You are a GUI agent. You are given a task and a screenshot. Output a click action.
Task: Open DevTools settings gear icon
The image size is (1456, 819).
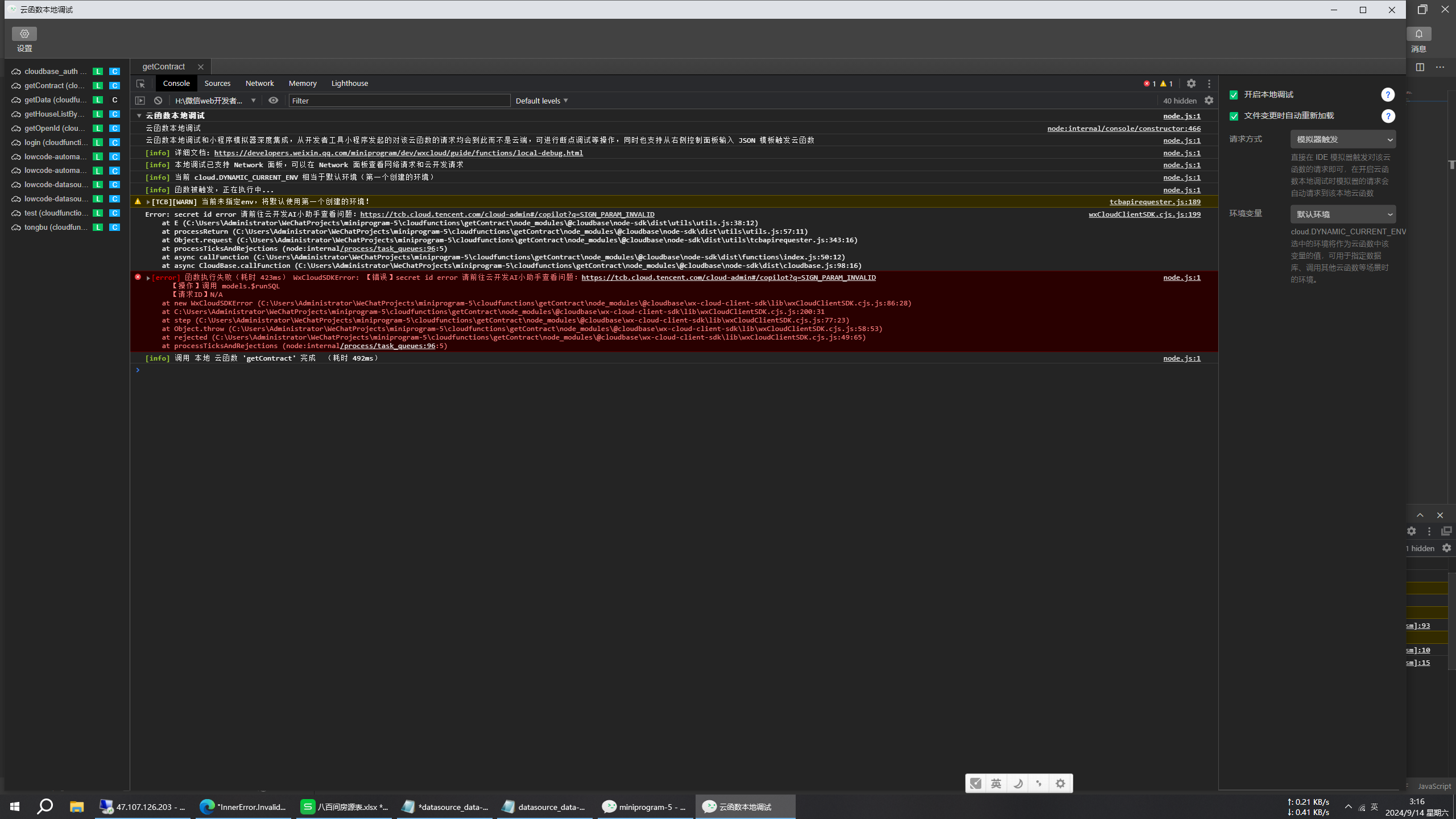click(x=1191, y=84)
